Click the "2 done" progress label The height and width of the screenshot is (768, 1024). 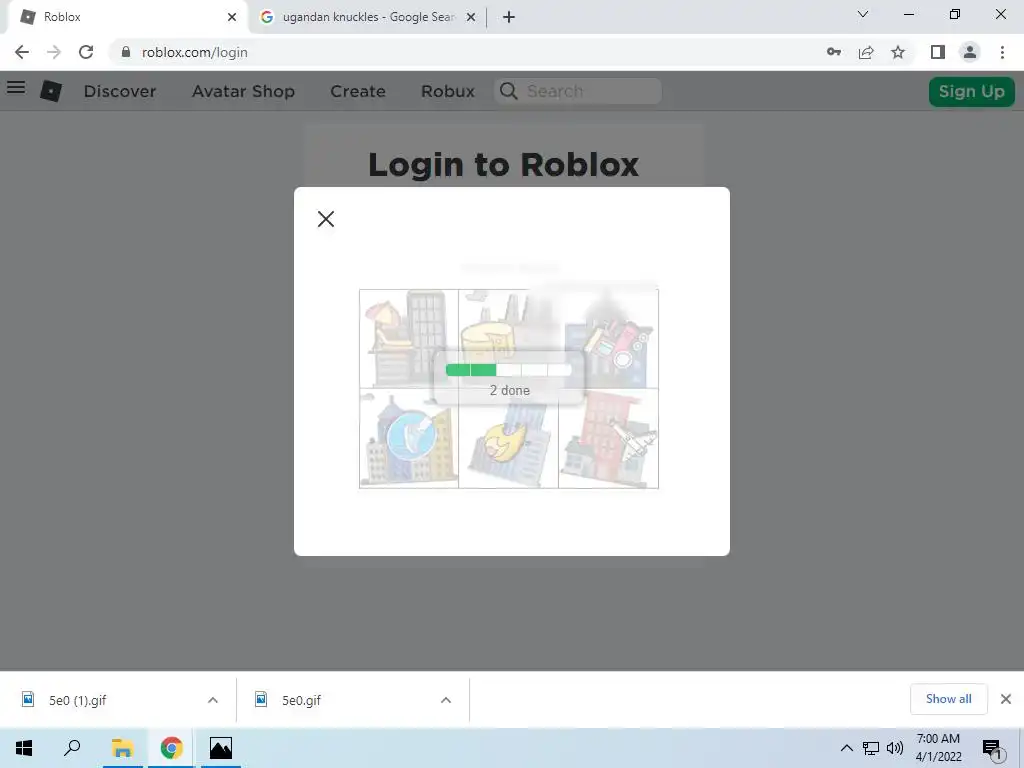[509, 391]
